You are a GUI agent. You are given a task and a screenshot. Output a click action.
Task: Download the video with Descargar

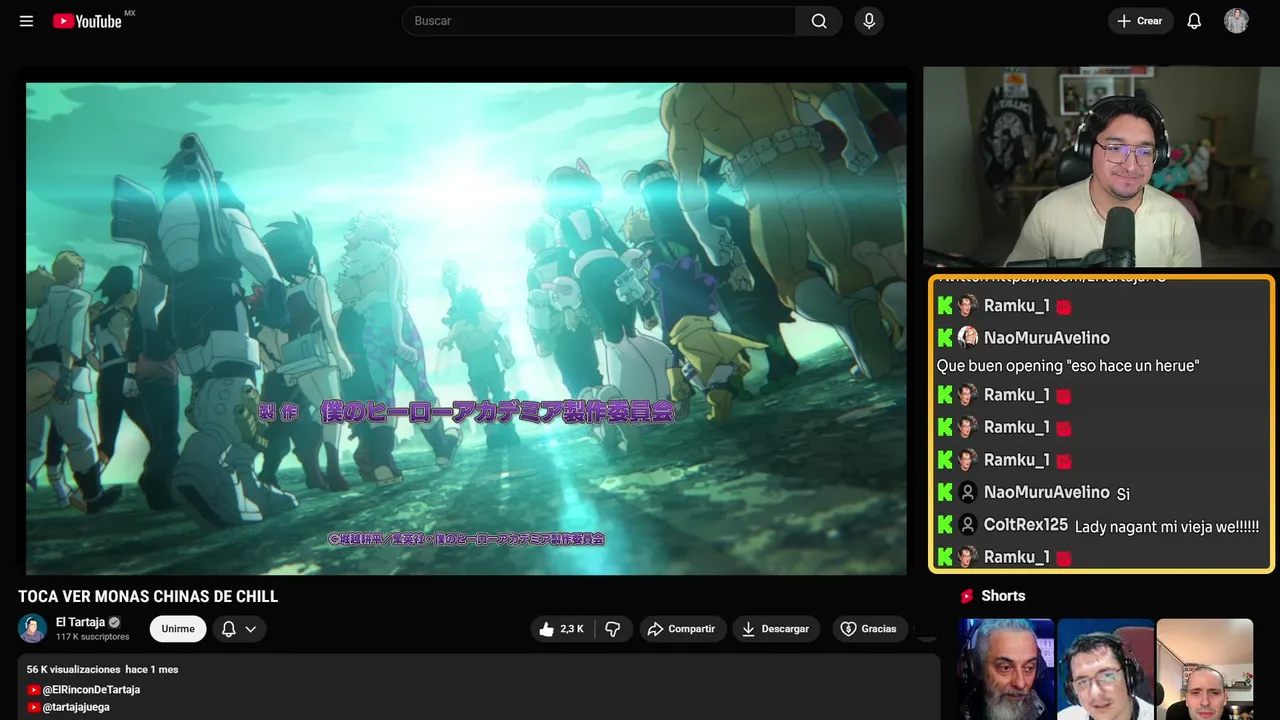point(776,629)
